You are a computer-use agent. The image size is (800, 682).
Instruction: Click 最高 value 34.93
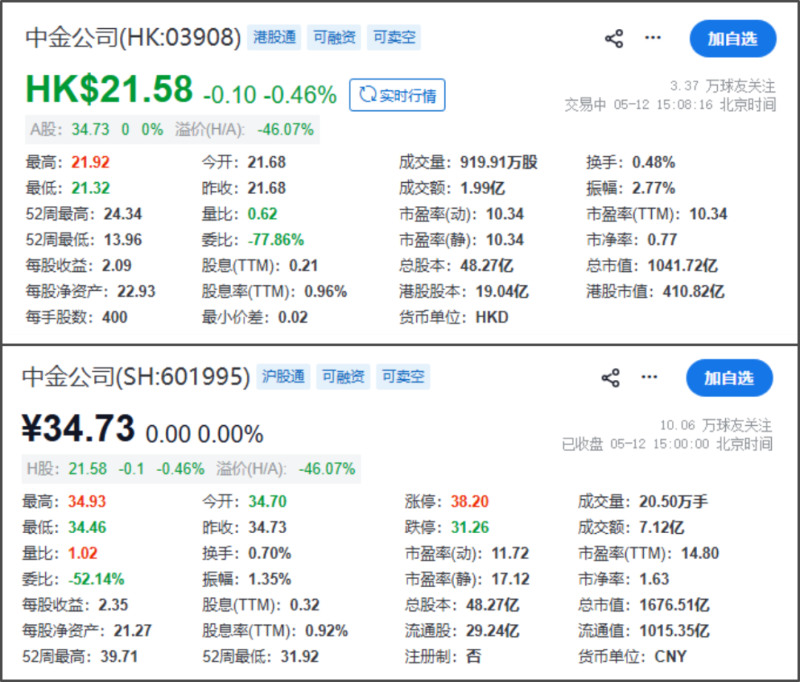tap(87, 501)
